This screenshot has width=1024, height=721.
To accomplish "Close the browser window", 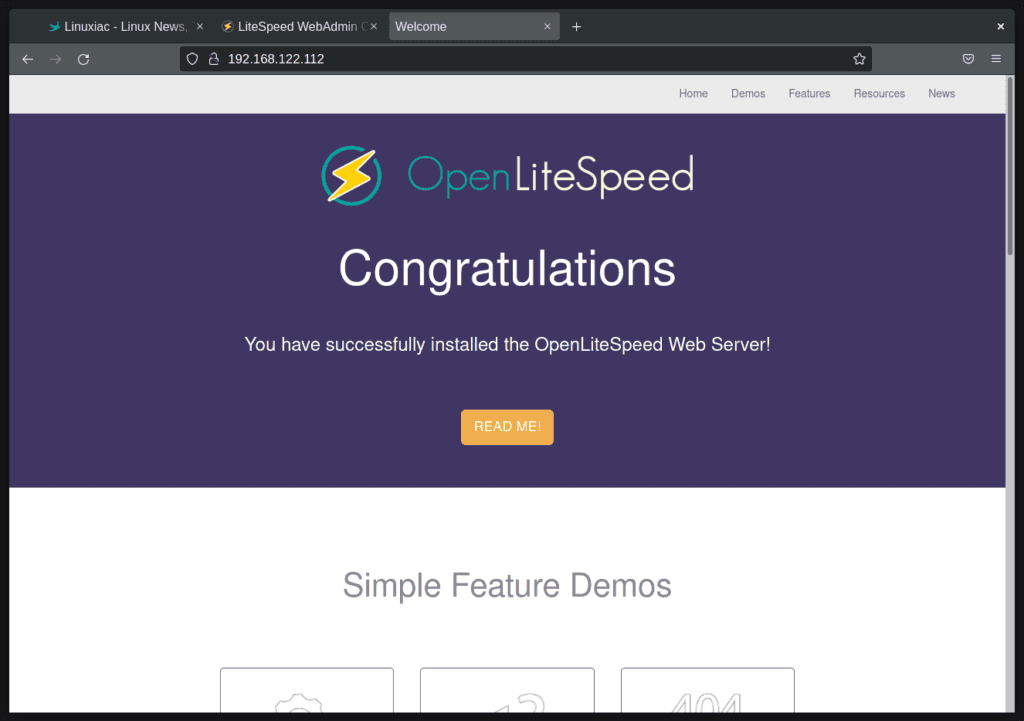I will click(x=1000, y=27).
